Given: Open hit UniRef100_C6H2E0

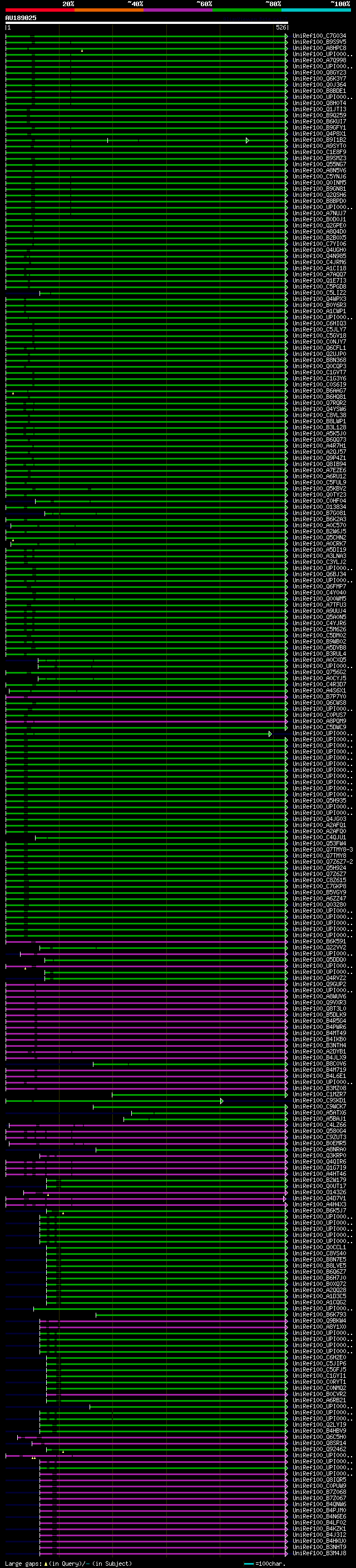Looking at the screenshot, I should coord(319,1357).
